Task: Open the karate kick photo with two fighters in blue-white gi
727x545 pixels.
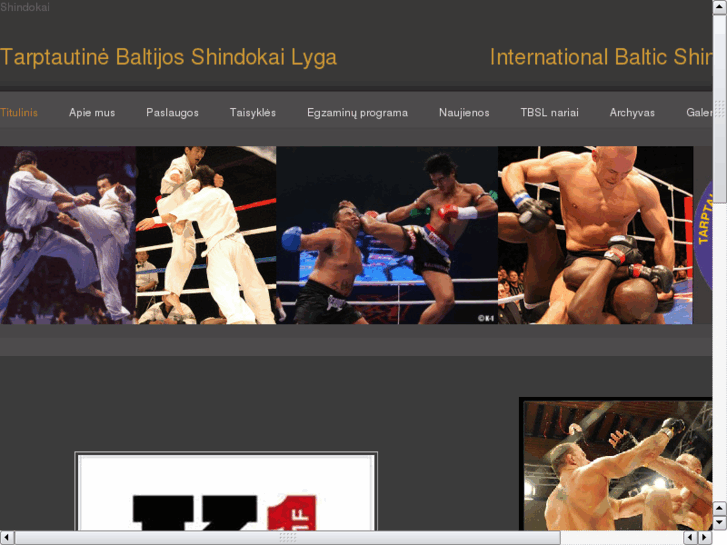Action: click(68, 235)
